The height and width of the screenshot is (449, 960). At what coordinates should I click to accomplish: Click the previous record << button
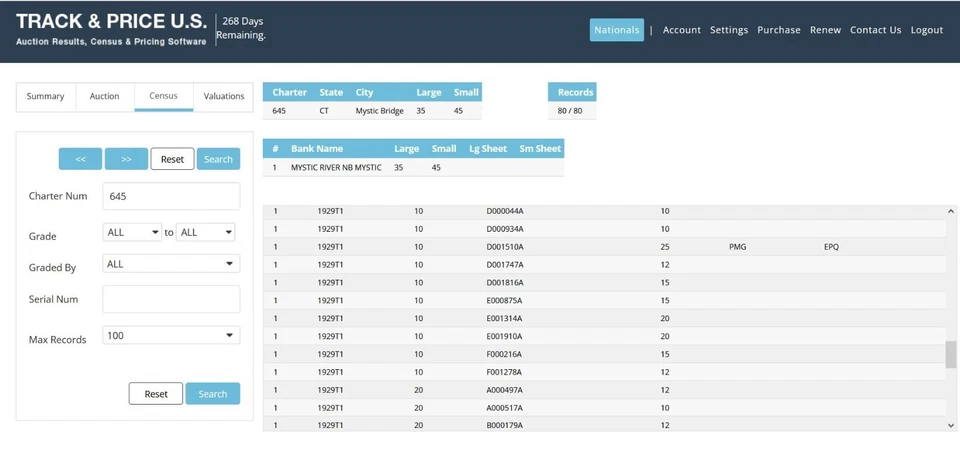point(80,159)
